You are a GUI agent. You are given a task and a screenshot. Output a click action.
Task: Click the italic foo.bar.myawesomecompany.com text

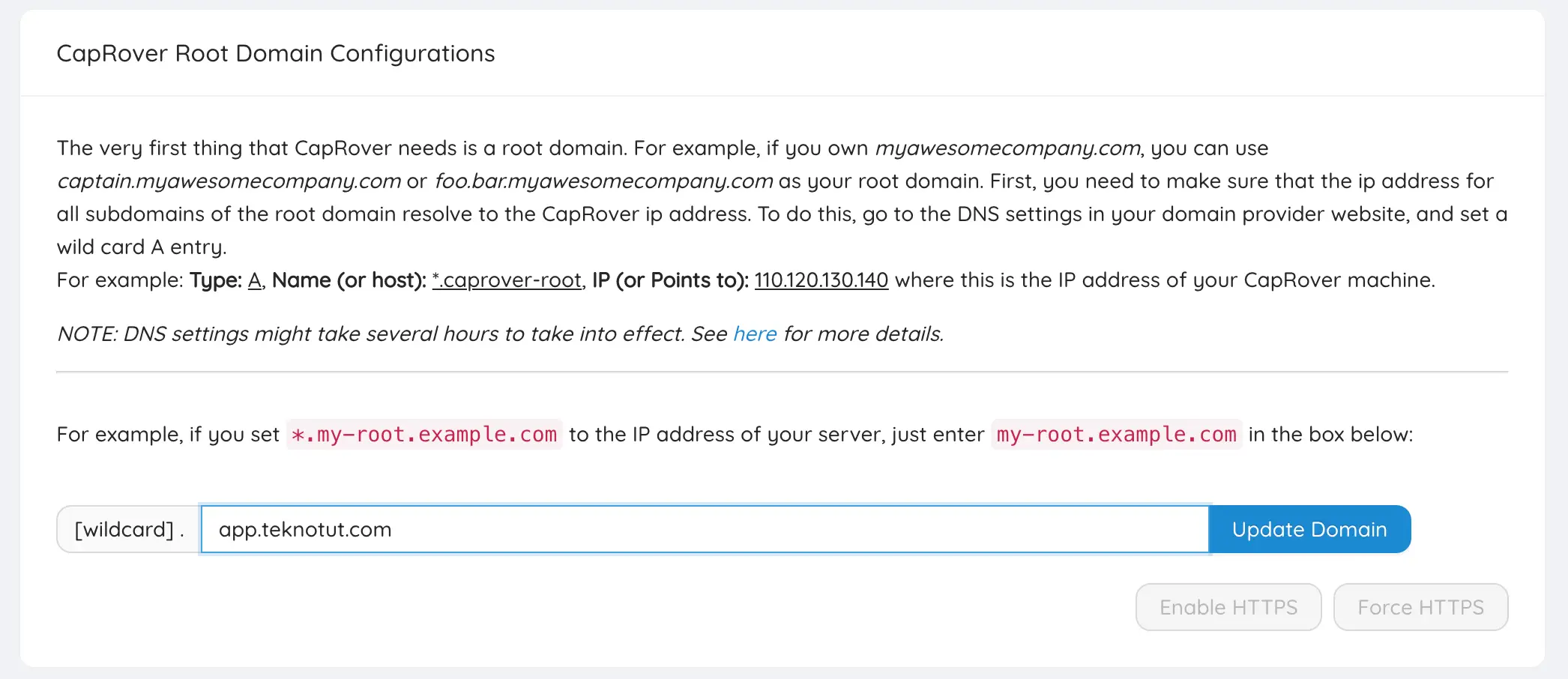(x=603, y=181)
